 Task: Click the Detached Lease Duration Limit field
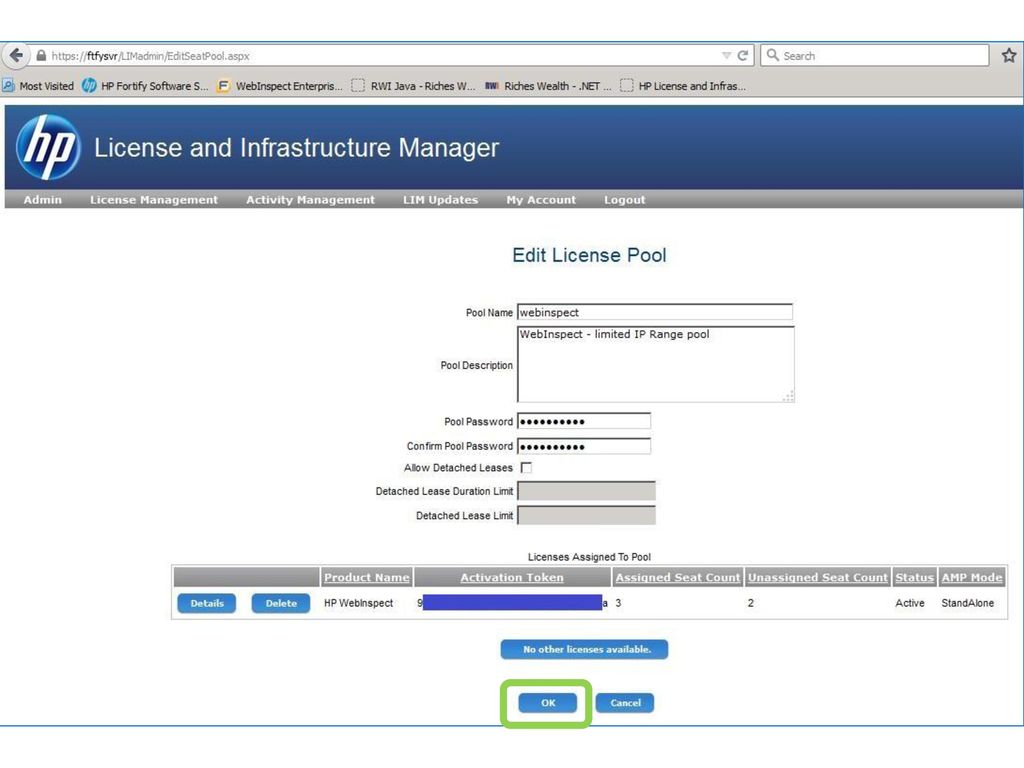point(586,491)
